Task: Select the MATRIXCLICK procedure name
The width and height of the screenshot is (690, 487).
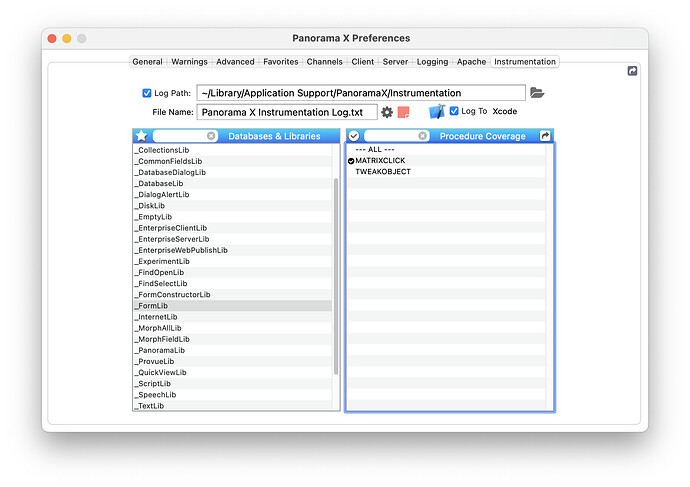Action: [x=380, y=161]
